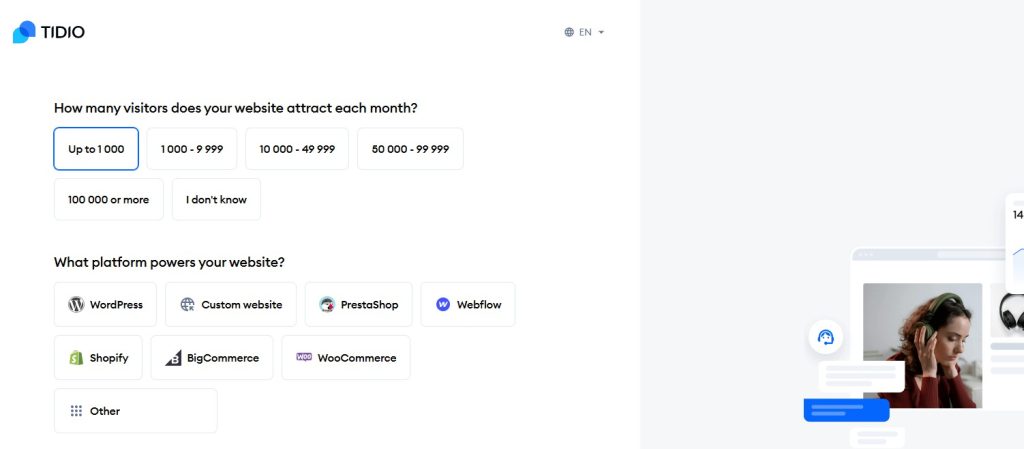Click the Tidio logo icon
The width and height of the screenshot is (1024, 449).
pos(24,32)
